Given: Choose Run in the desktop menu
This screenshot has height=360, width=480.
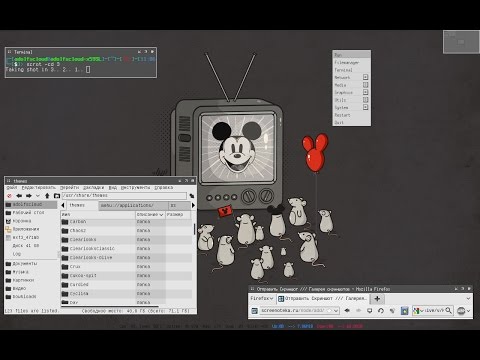Looking at the screenshot, I should (351, 55).
